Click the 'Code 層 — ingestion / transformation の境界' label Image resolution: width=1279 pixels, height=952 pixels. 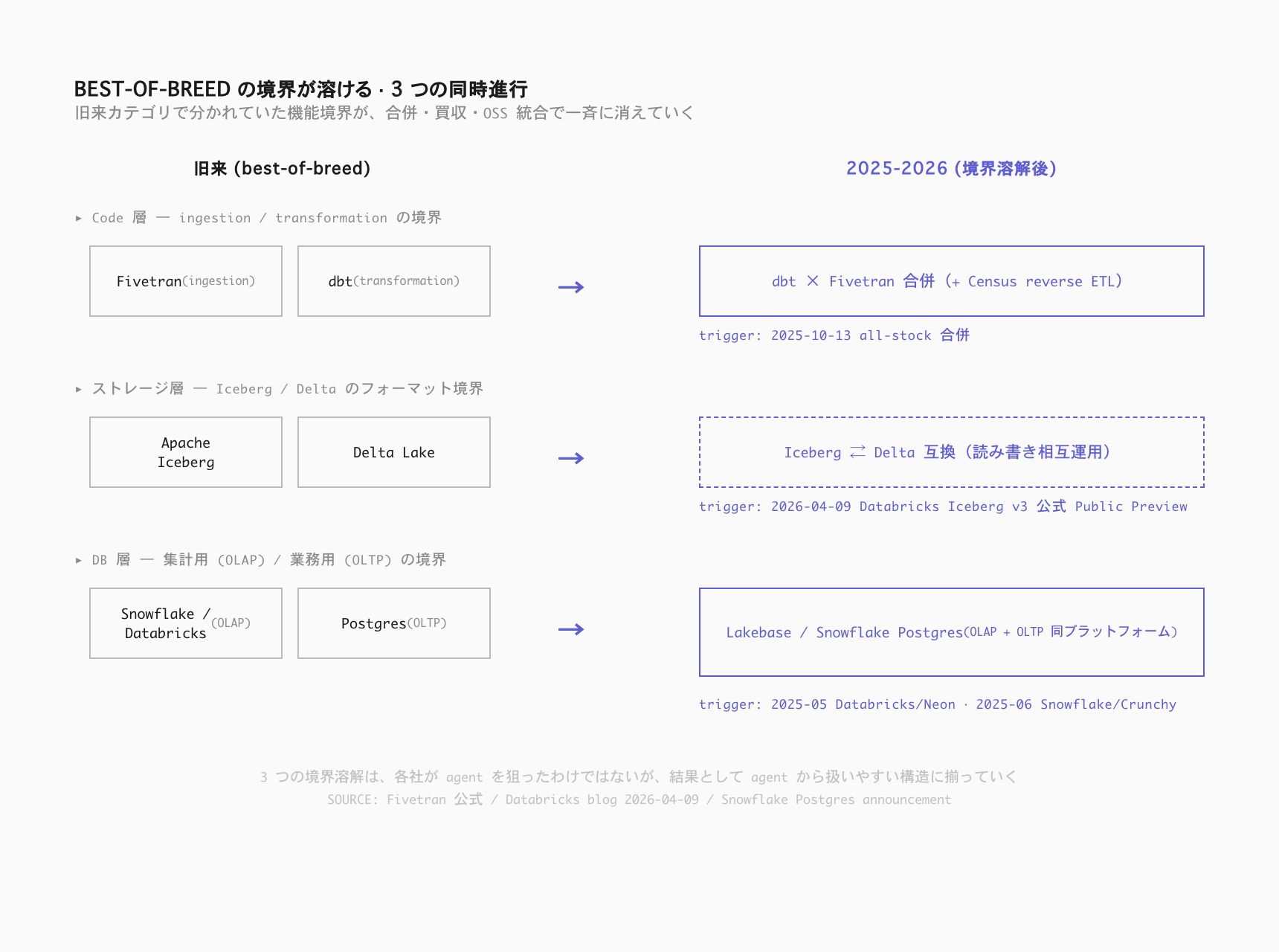pos(267,218)
